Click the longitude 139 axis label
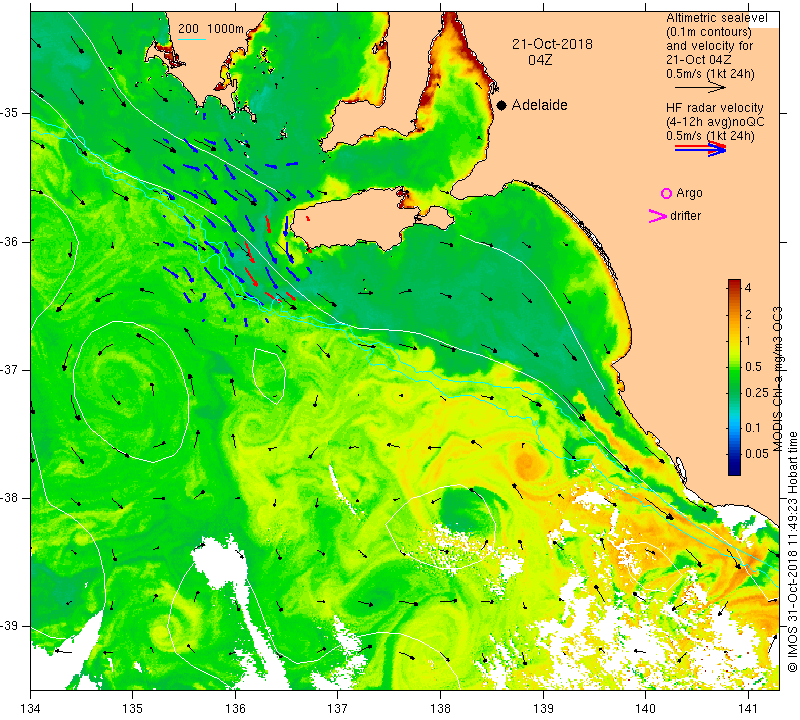 pyautogui.click(x=543, y=709)
